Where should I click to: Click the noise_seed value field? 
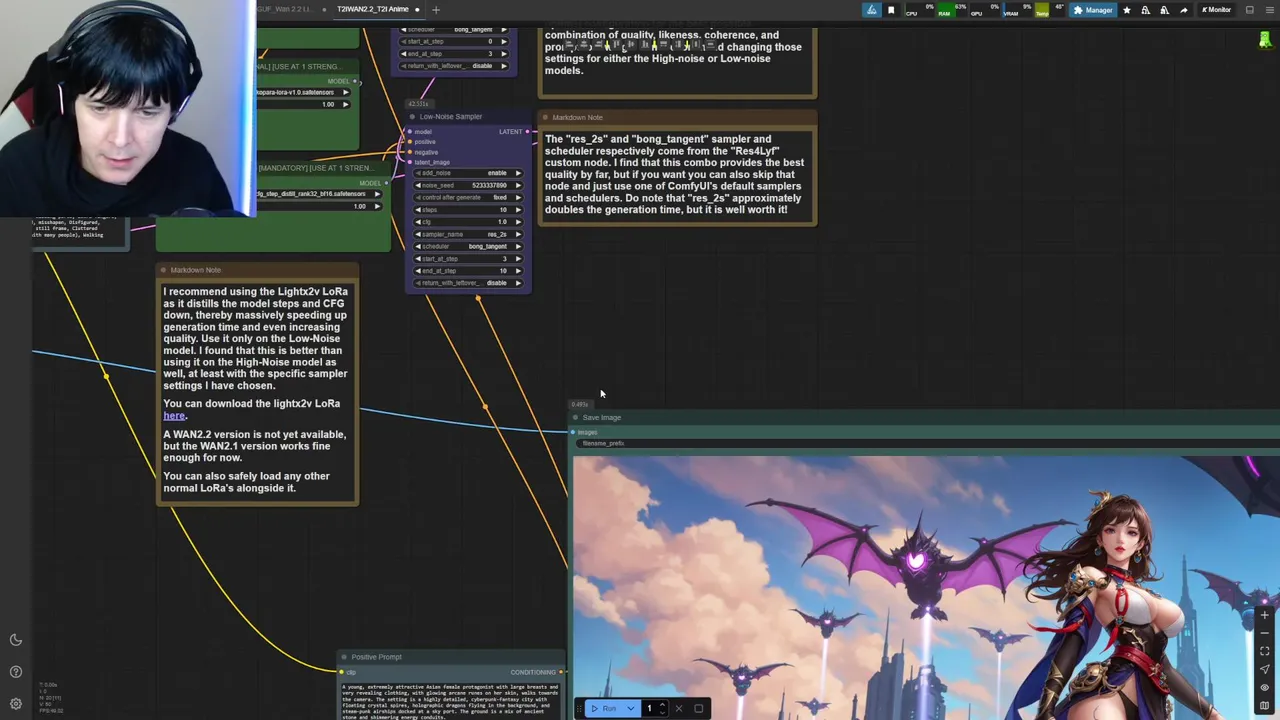pos(469,185)
